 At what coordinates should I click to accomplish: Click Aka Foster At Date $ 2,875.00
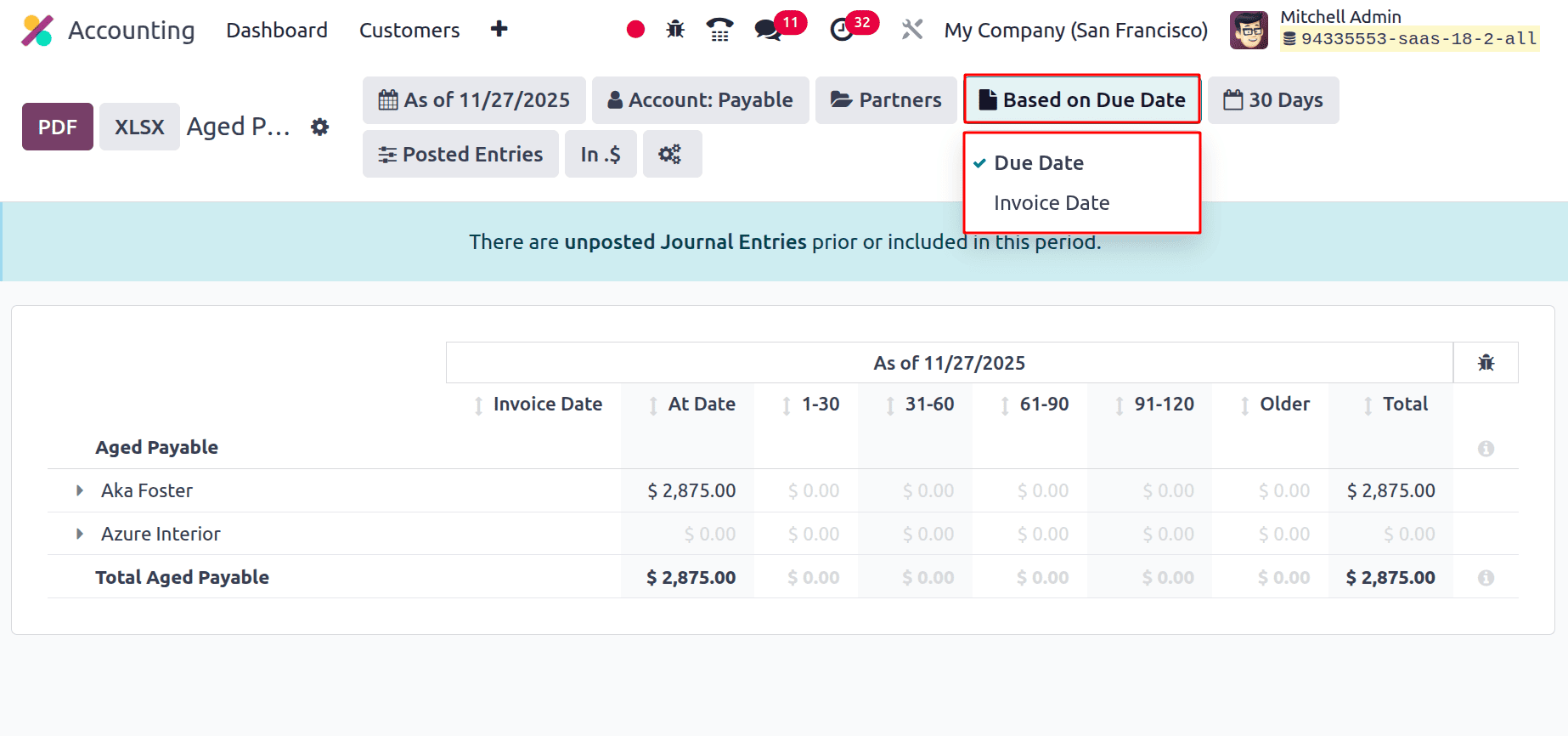691,490
